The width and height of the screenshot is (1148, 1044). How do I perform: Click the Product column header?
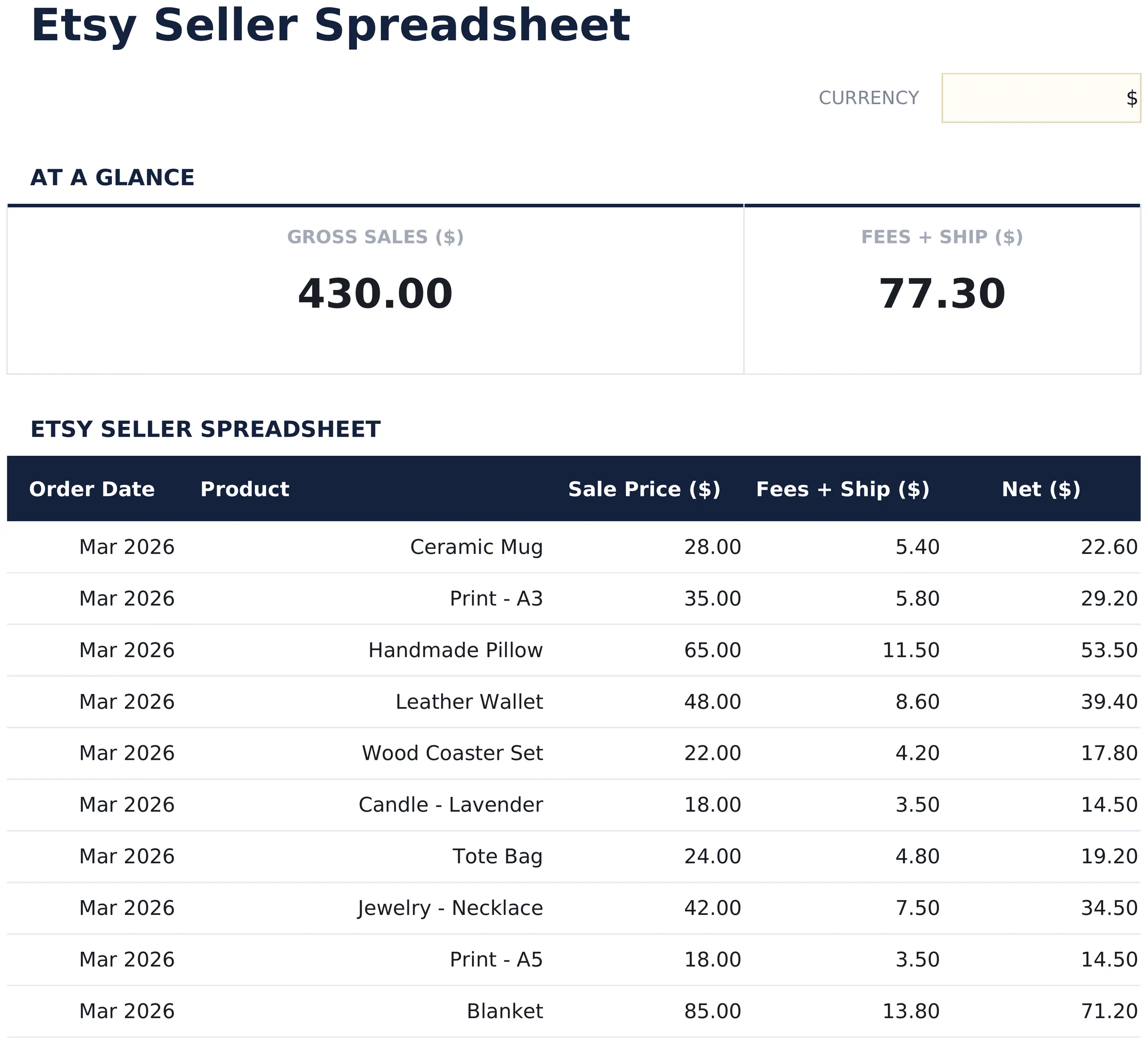[245, 490]
